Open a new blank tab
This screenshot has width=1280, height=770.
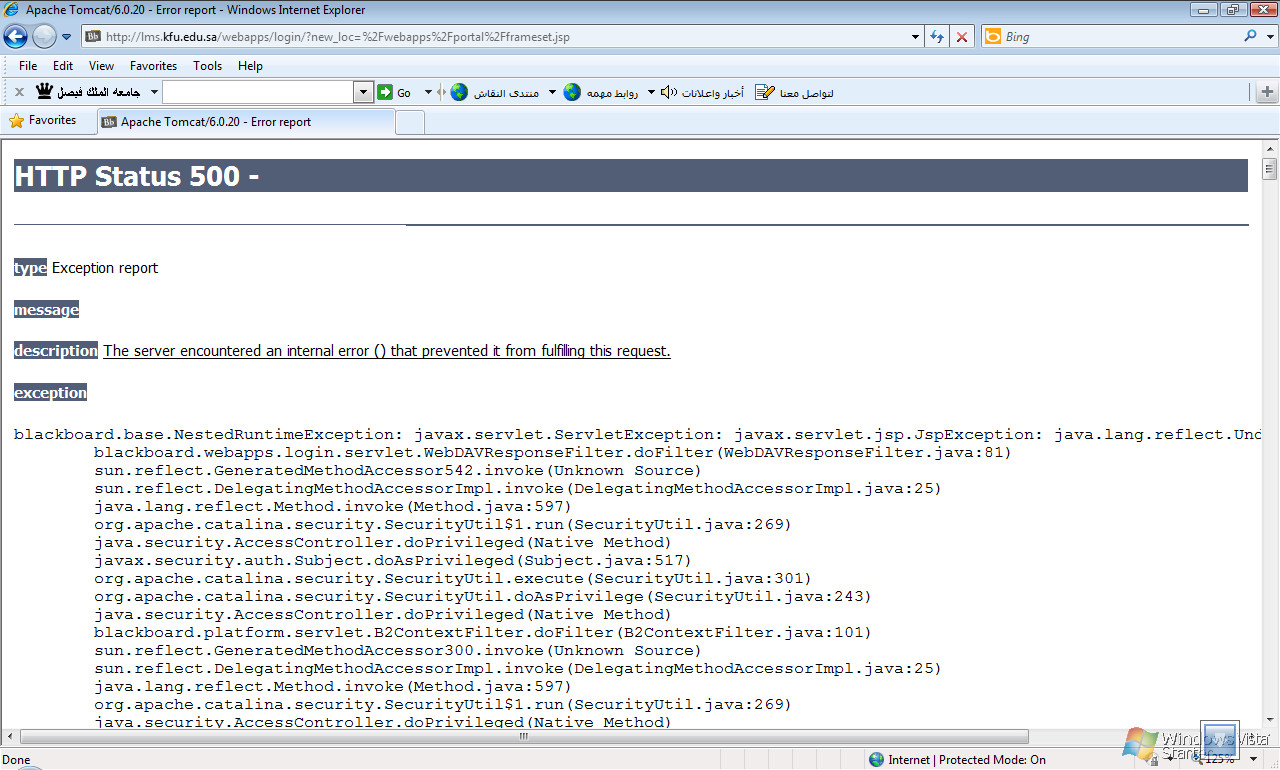click(x=410, y=122)
